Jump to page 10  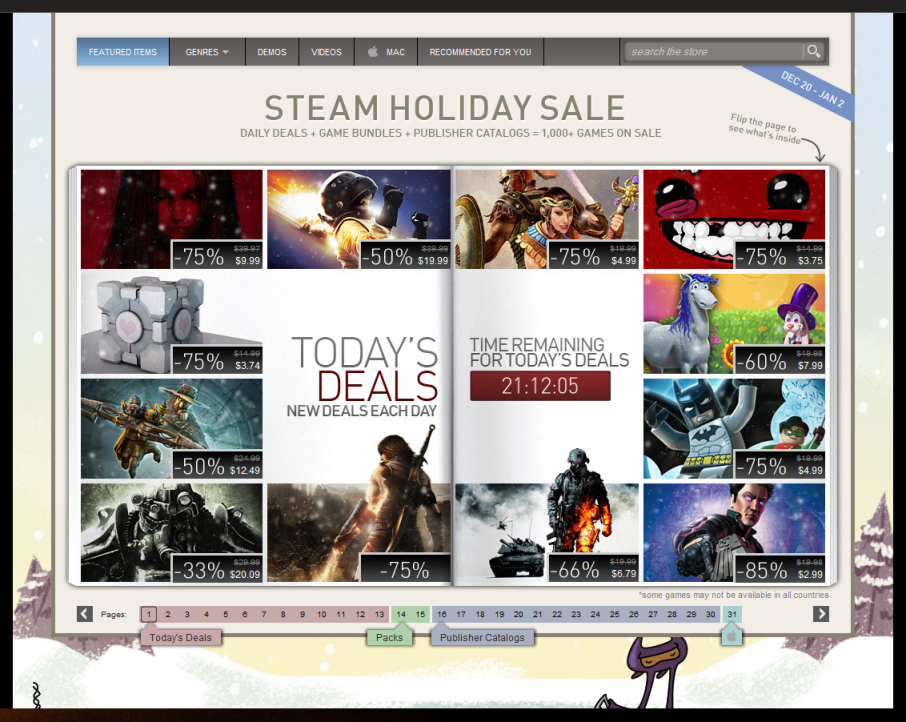click(x=321, y=614)
